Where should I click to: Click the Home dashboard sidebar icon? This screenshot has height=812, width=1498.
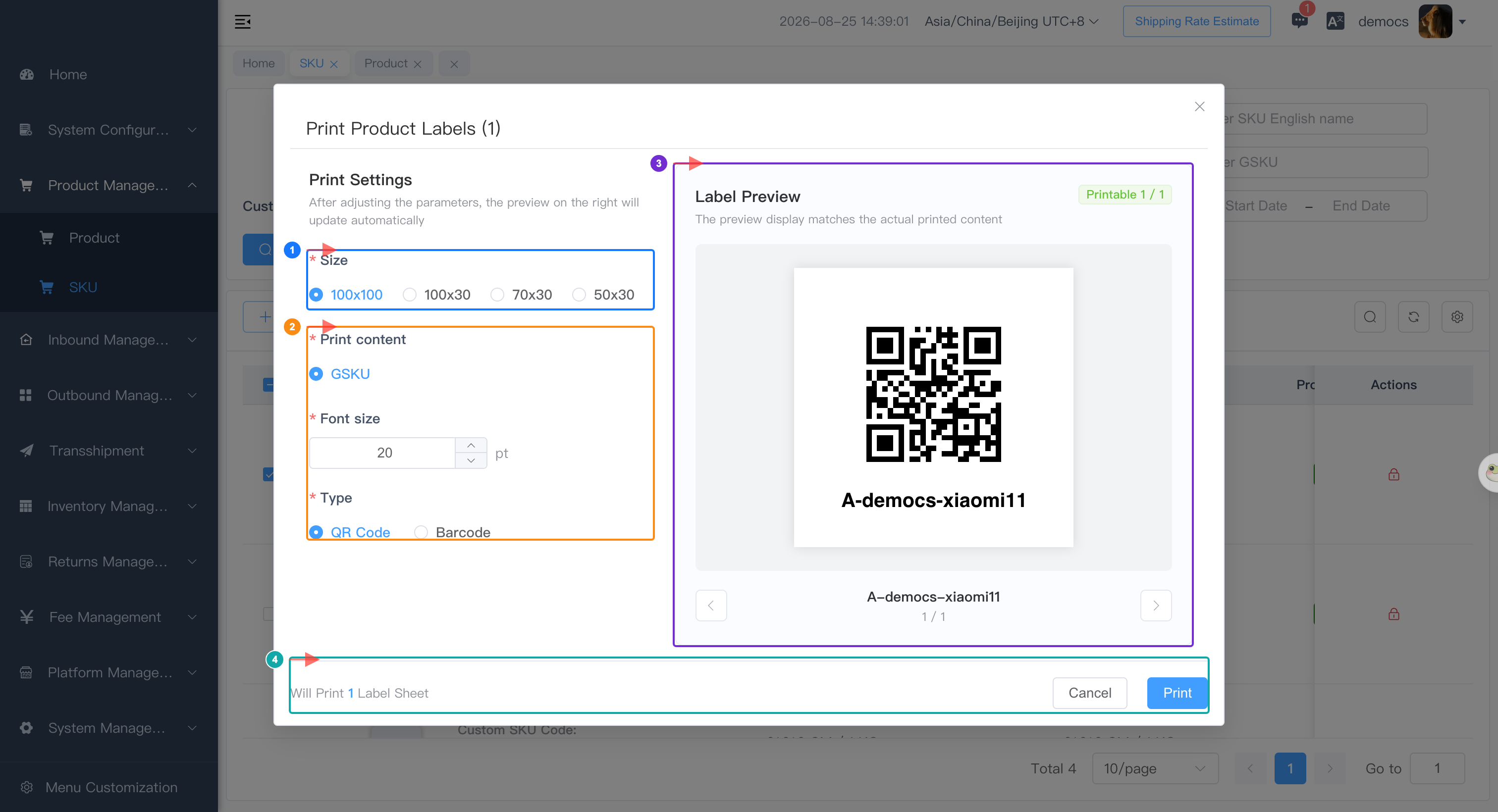(27, 74)
